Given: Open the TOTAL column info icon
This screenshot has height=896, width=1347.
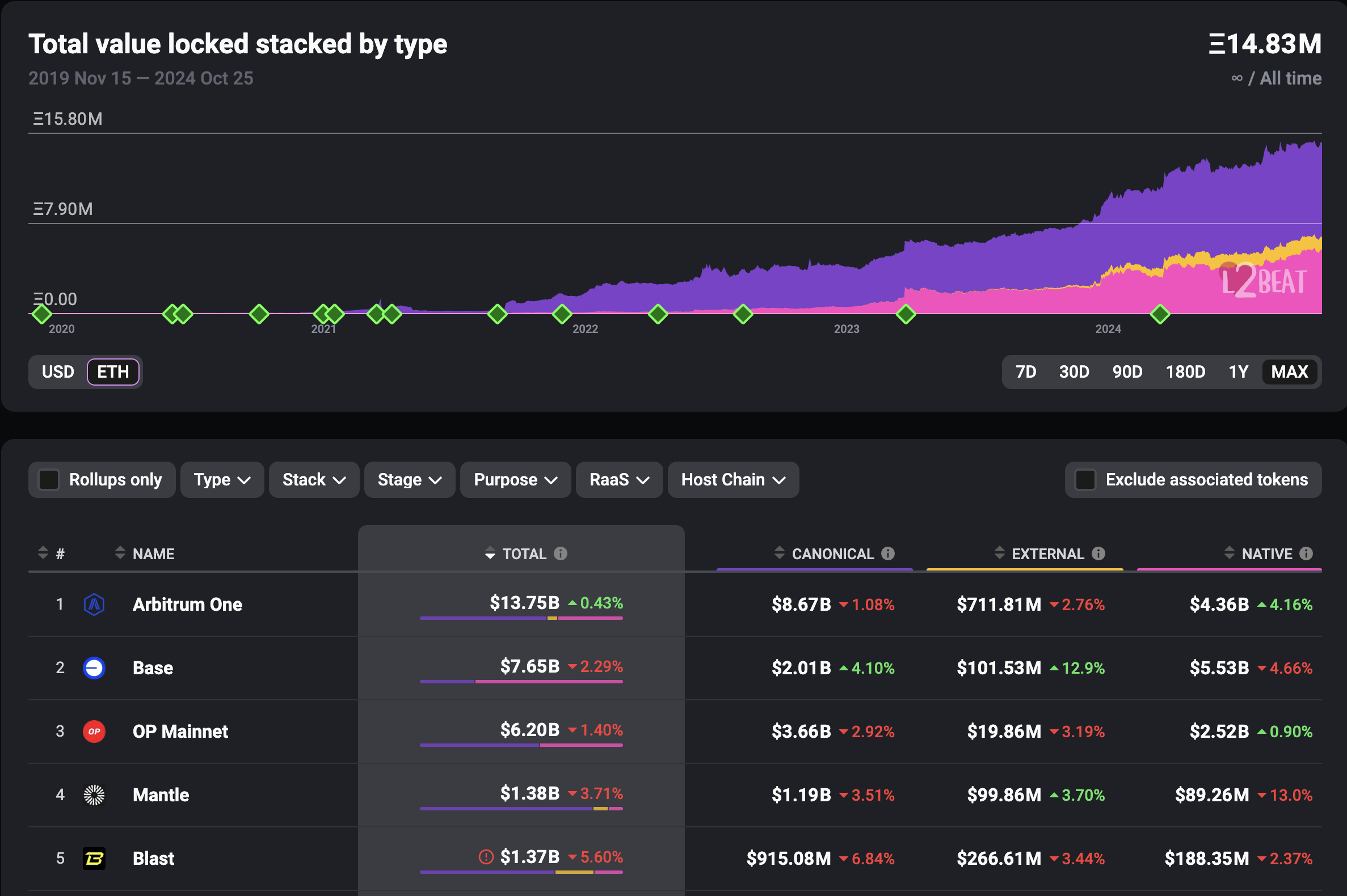Looking at the screenshot, I should (x=560, y=553).
